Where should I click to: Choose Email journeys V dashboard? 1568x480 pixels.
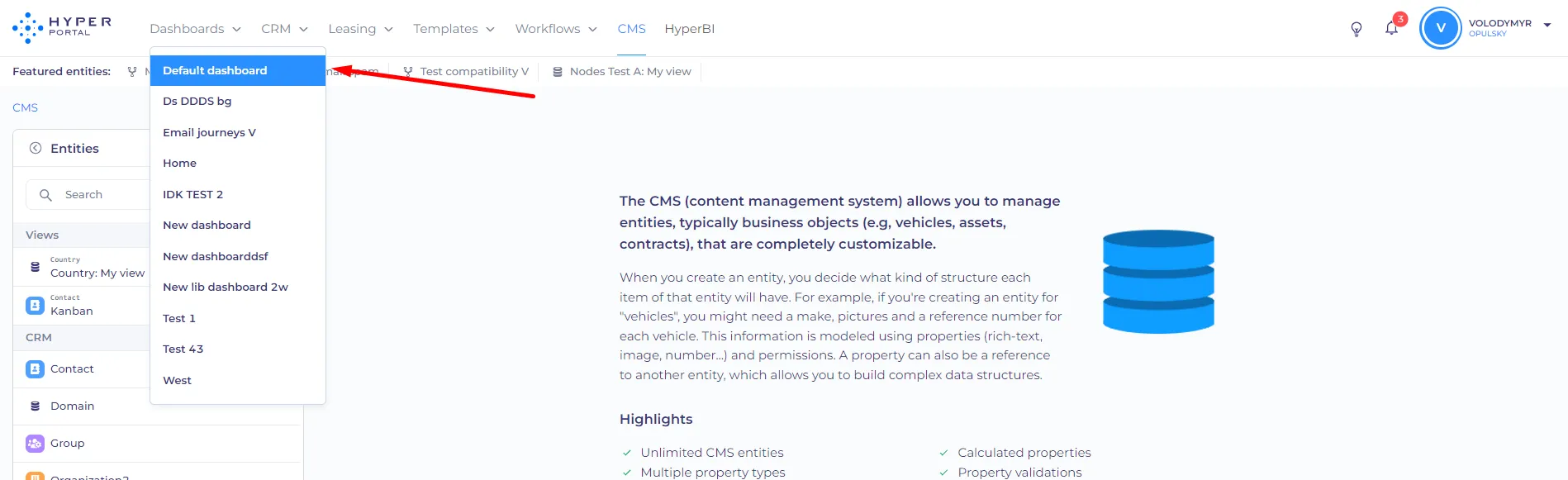pos(238,132)
